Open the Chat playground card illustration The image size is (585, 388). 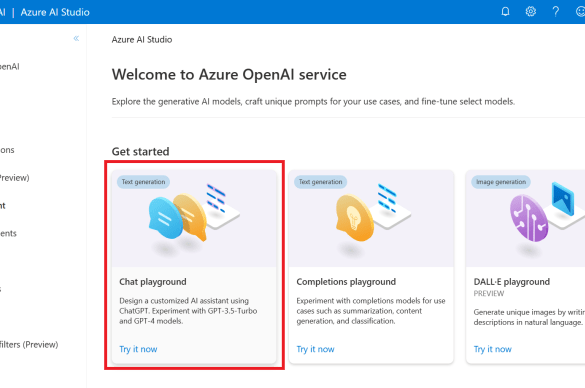click(194, 219)
